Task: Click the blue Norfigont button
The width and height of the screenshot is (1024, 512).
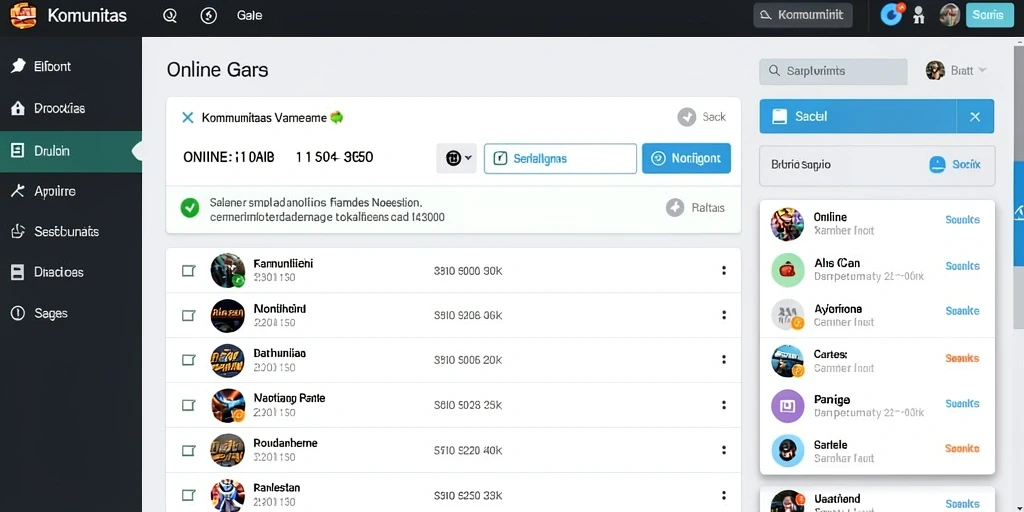Action: point(686,158)
